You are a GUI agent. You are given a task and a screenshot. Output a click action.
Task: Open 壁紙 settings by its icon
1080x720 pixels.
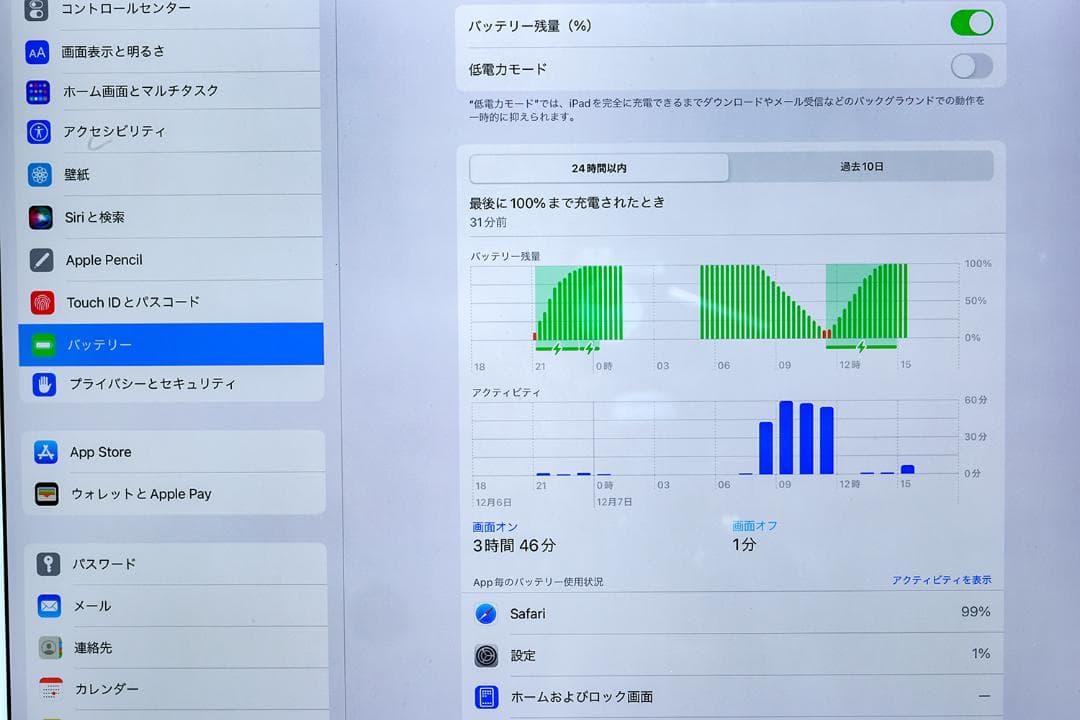(39, 175)
